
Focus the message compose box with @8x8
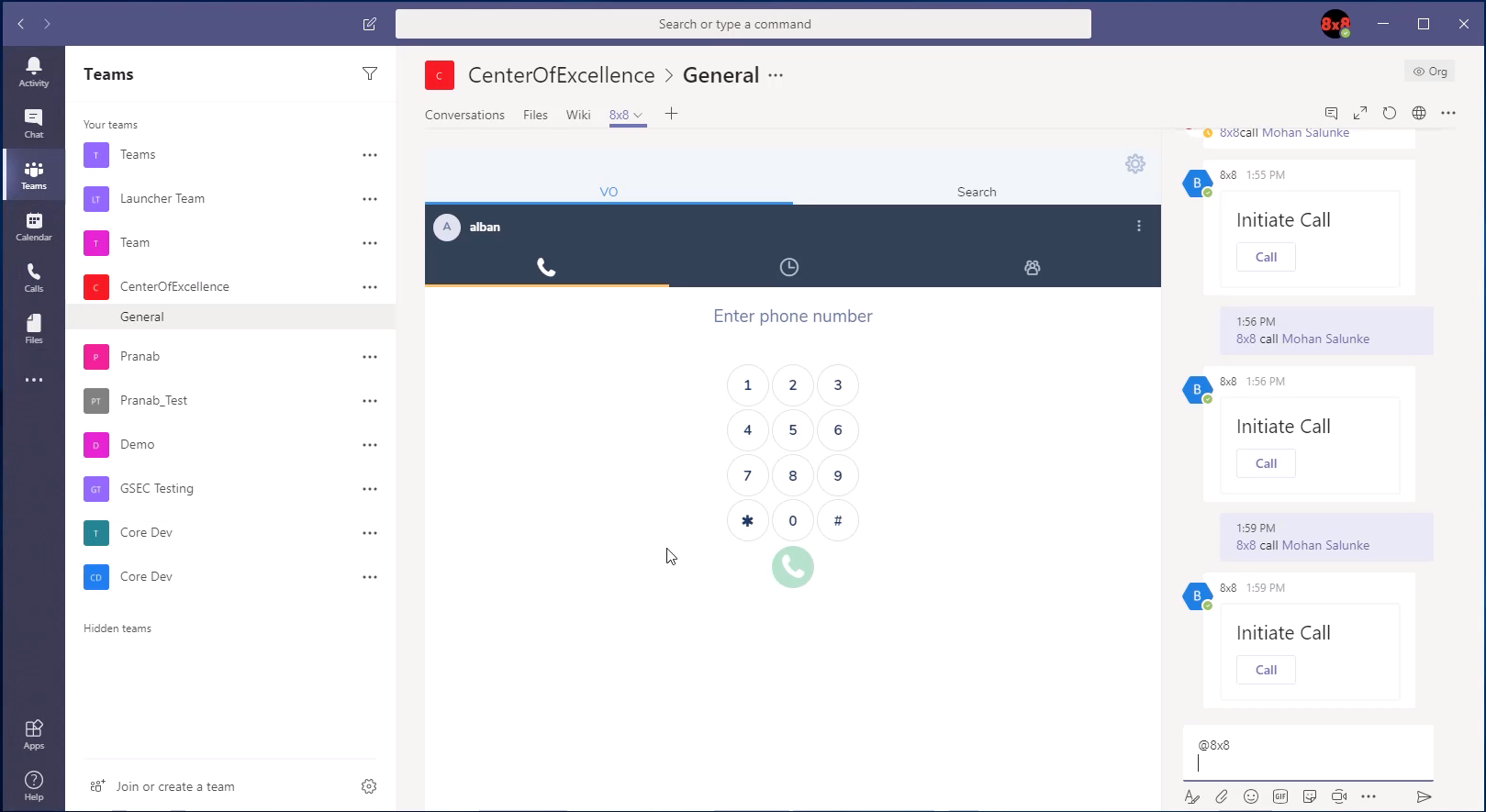[x=1308, y=753]
